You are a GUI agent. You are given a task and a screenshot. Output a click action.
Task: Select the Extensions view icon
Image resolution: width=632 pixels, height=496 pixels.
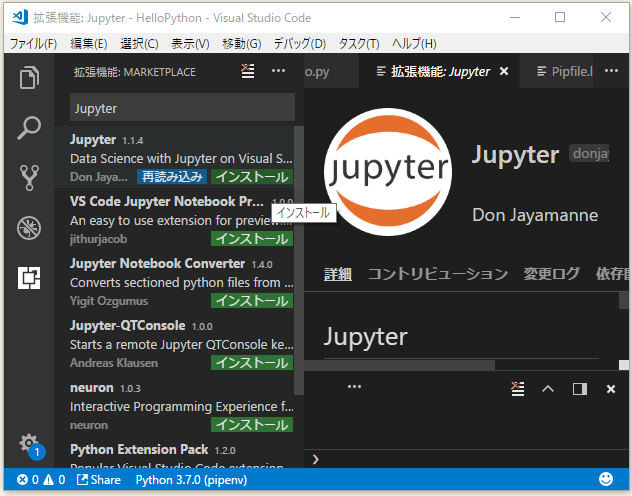[x=29, y=278]
